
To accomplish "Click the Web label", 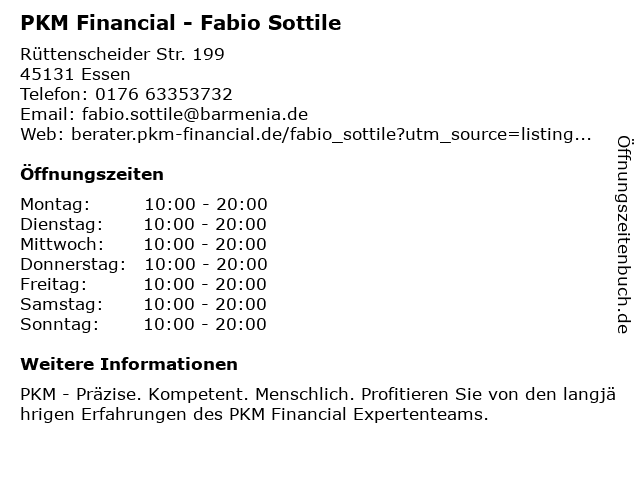I will pyautogui.click(x=42, y=134).
